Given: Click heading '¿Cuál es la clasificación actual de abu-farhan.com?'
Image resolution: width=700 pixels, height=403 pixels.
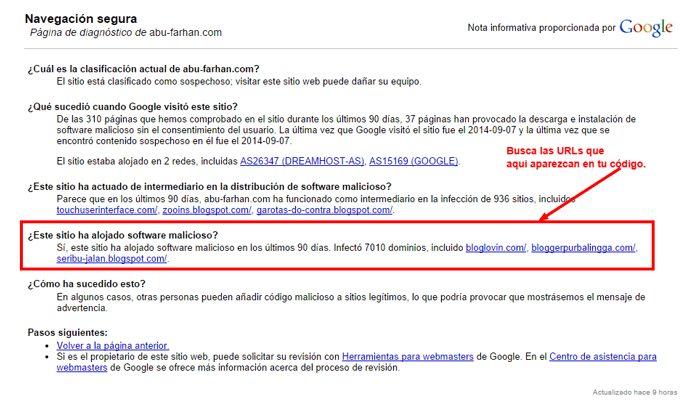Looking at the screenshot, I should [x=143, y=69].
